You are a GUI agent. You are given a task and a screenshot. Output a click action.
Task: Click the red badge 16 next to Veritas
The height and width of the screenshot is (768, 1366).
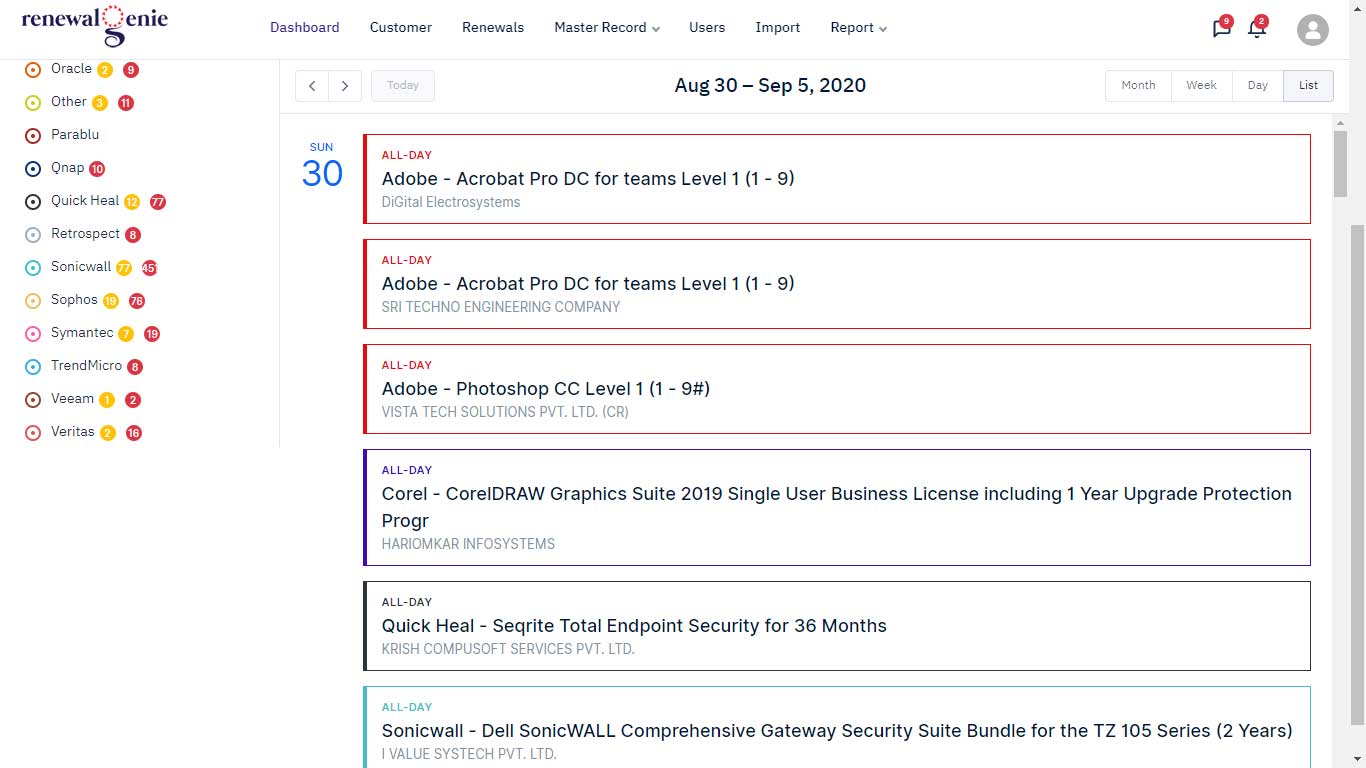(134, 433)
